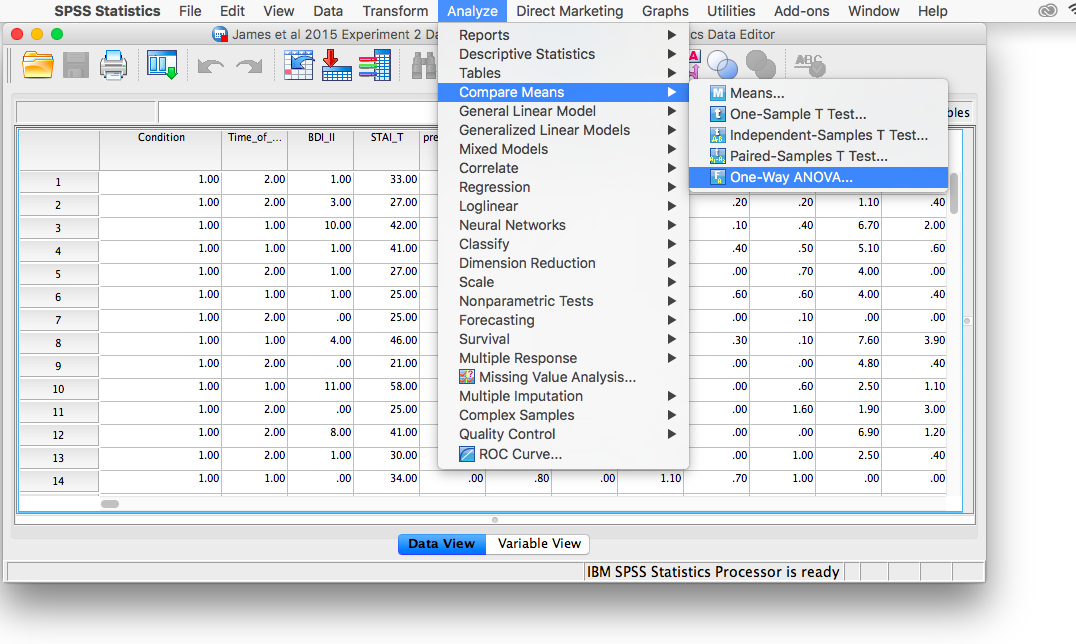Image resolution: width=1076 pixels, height=644 pixels.
Task: Open a data file with the folder icon
Action: coord(38,66)
